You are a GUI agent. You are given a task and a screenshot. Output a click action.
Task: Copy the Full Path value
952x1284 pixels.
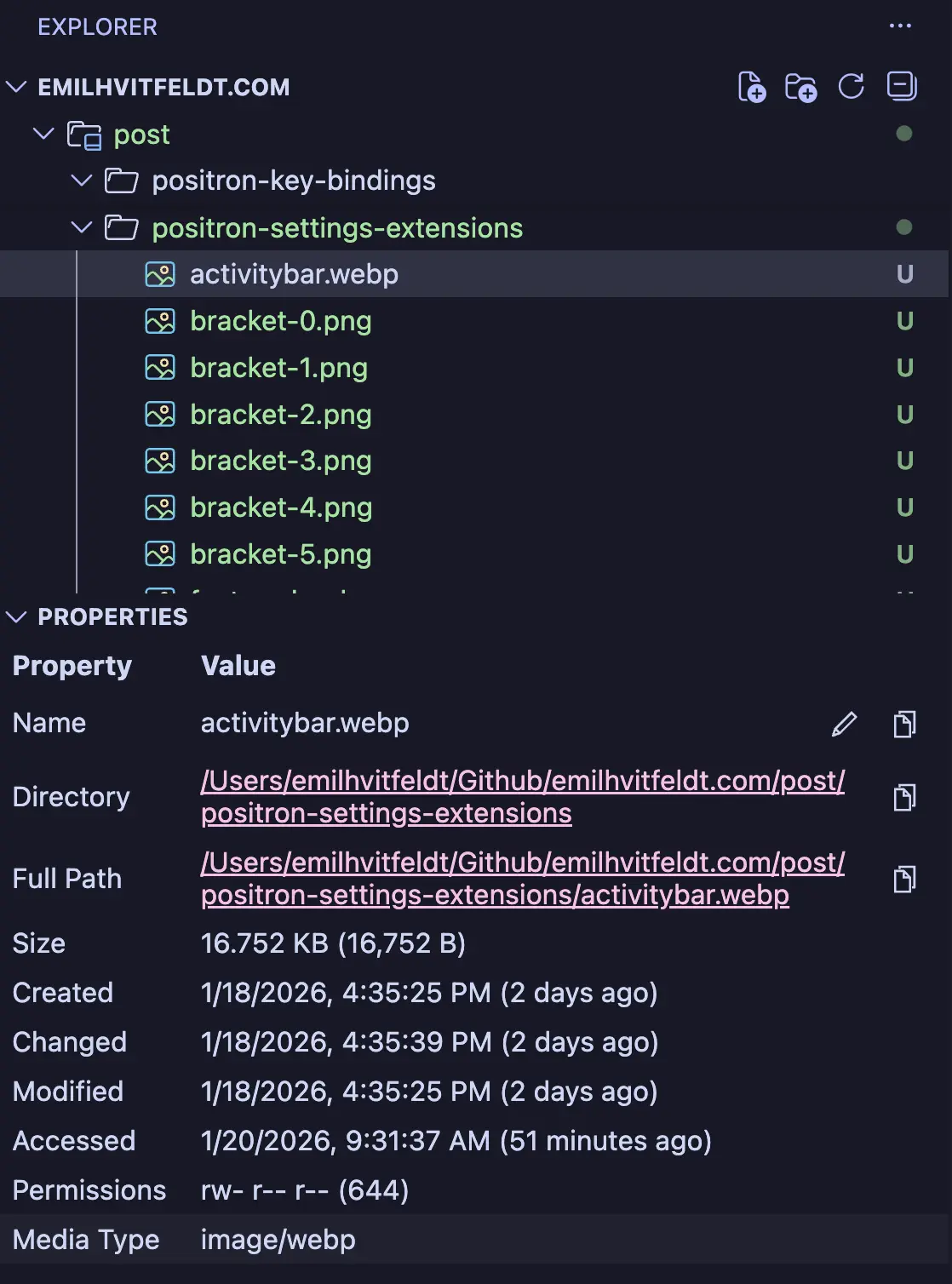point(904,880)
